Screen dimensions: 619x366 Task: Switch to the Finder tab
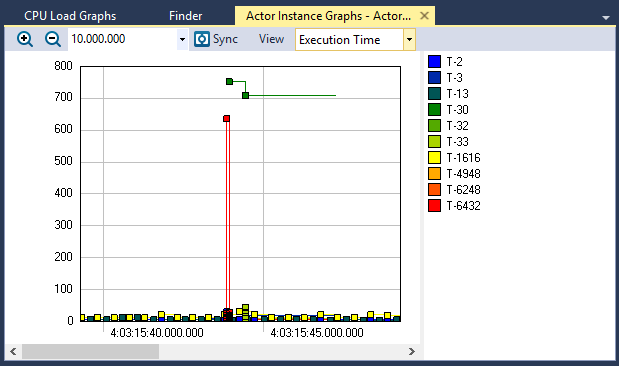pyautogui.click(x=186, y=16)
